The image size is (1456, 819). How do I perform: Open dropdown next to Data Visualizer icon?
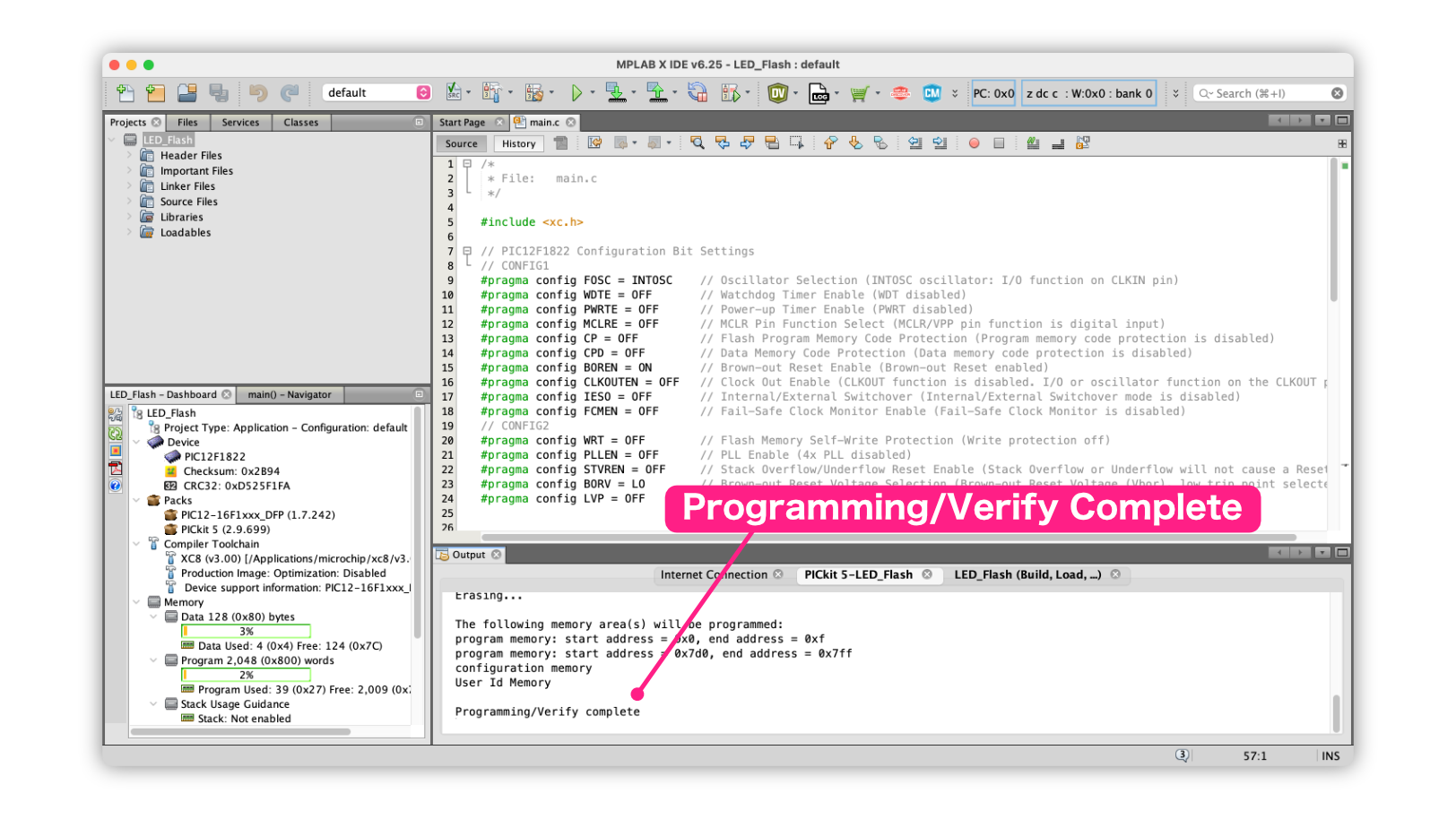click(794, 92)
